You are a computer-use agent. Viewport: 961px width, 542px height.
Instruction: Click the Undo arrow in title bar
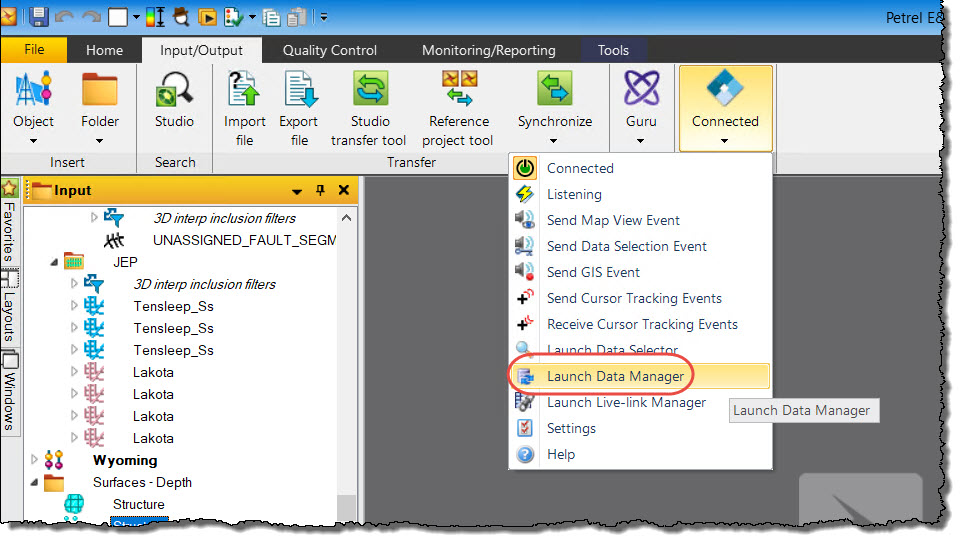tap(64, 17)
